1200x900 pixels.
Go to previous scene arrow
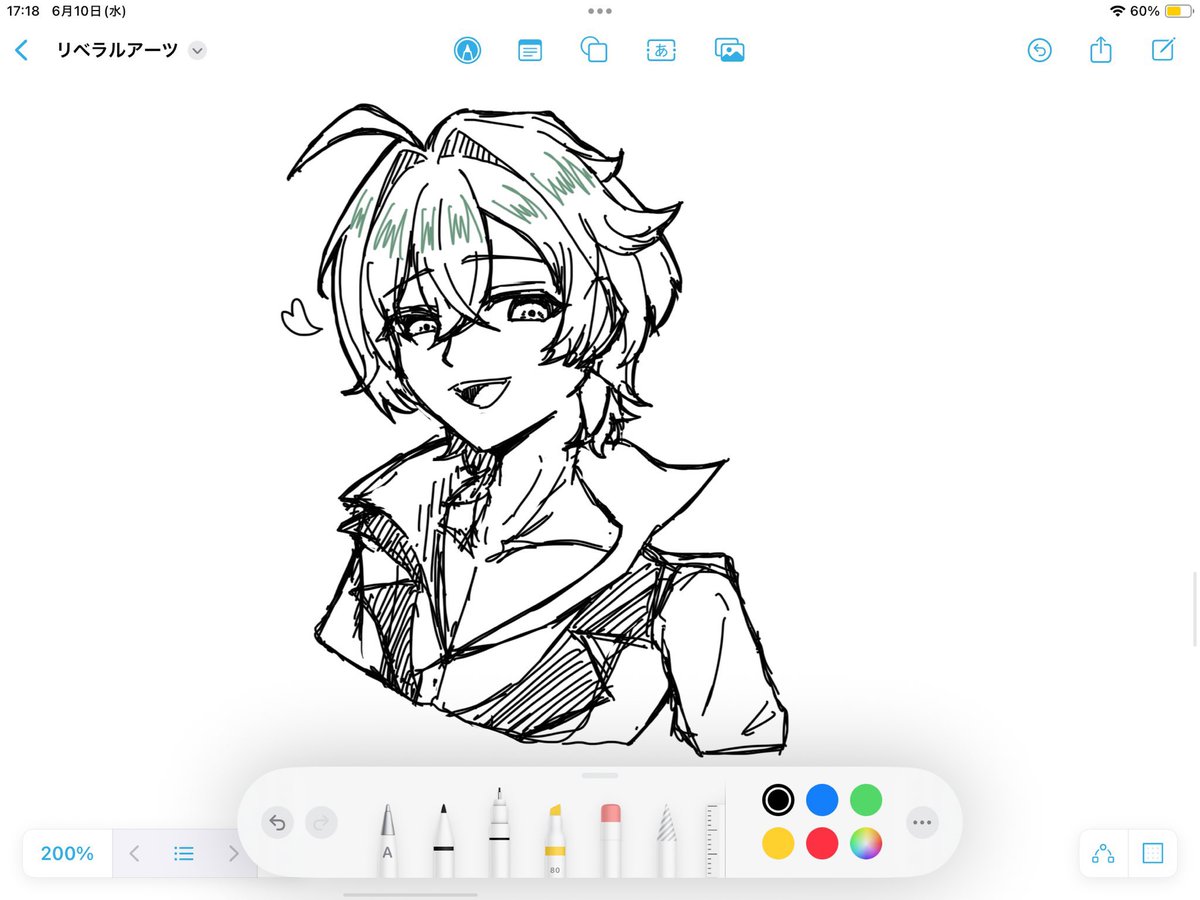click(135, 853)
